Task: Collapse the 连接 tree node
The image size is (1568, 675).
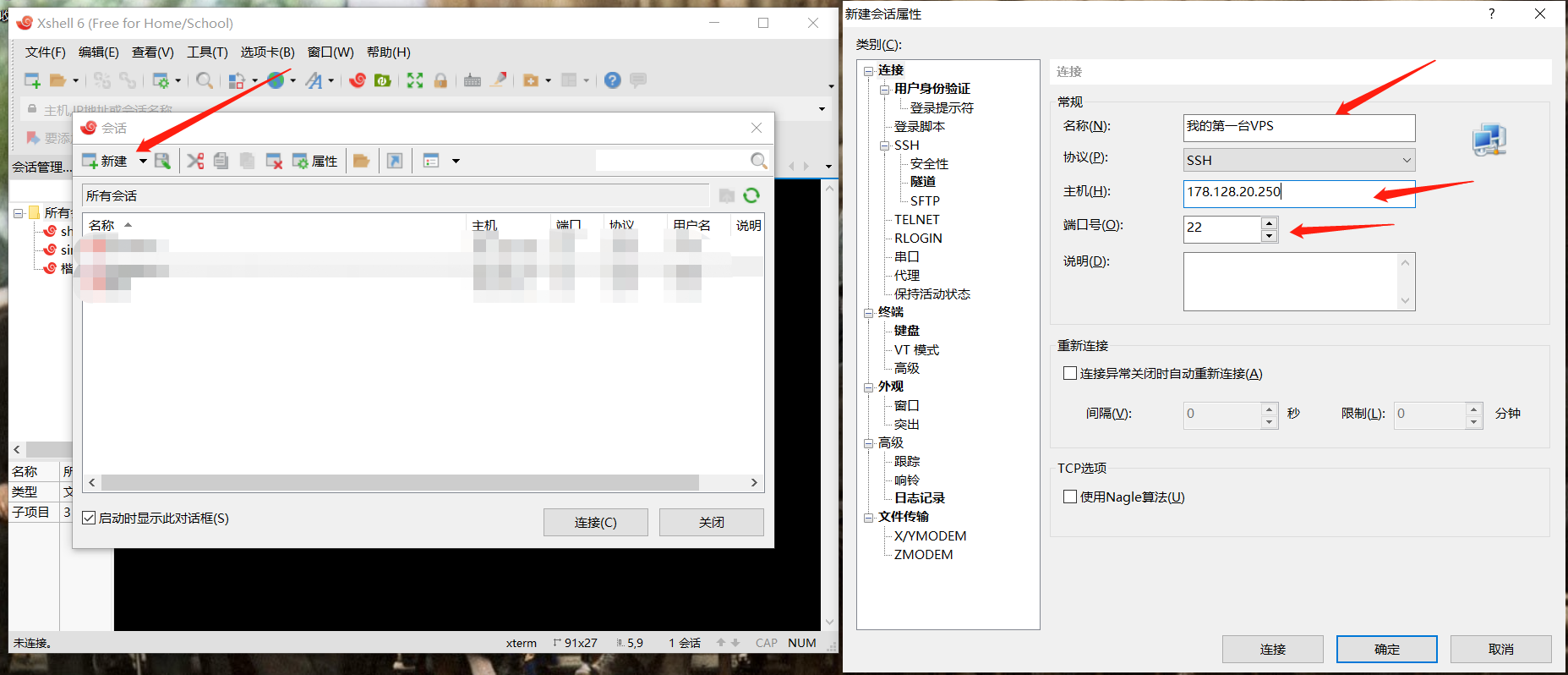Action: click(868, 70)
